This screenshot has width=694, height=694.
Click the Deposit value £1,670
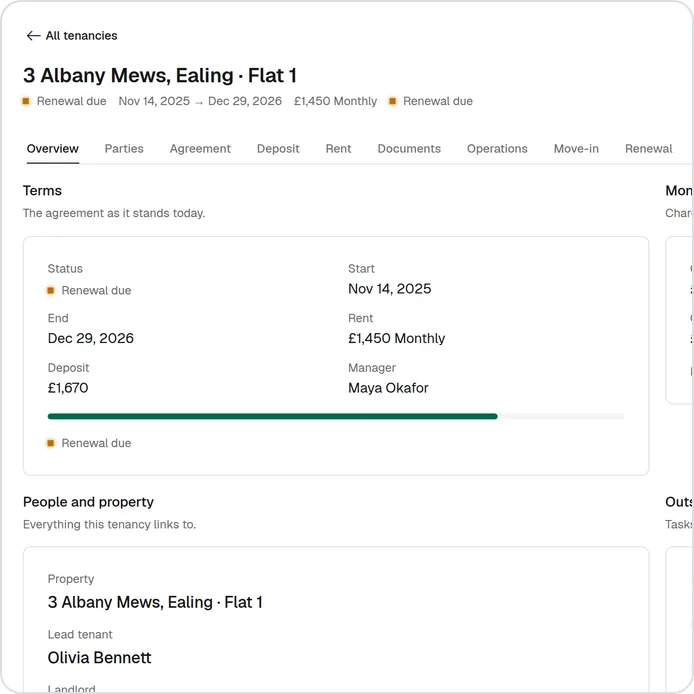[x=68, y=388]
